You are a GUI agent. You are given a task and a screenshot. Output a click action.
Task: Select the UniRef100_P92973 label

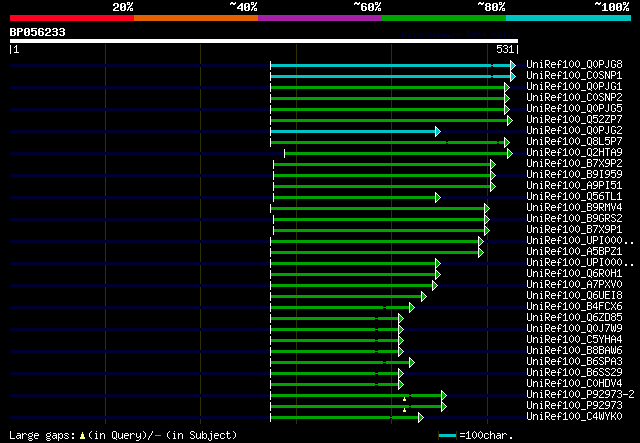click(574, 406)
